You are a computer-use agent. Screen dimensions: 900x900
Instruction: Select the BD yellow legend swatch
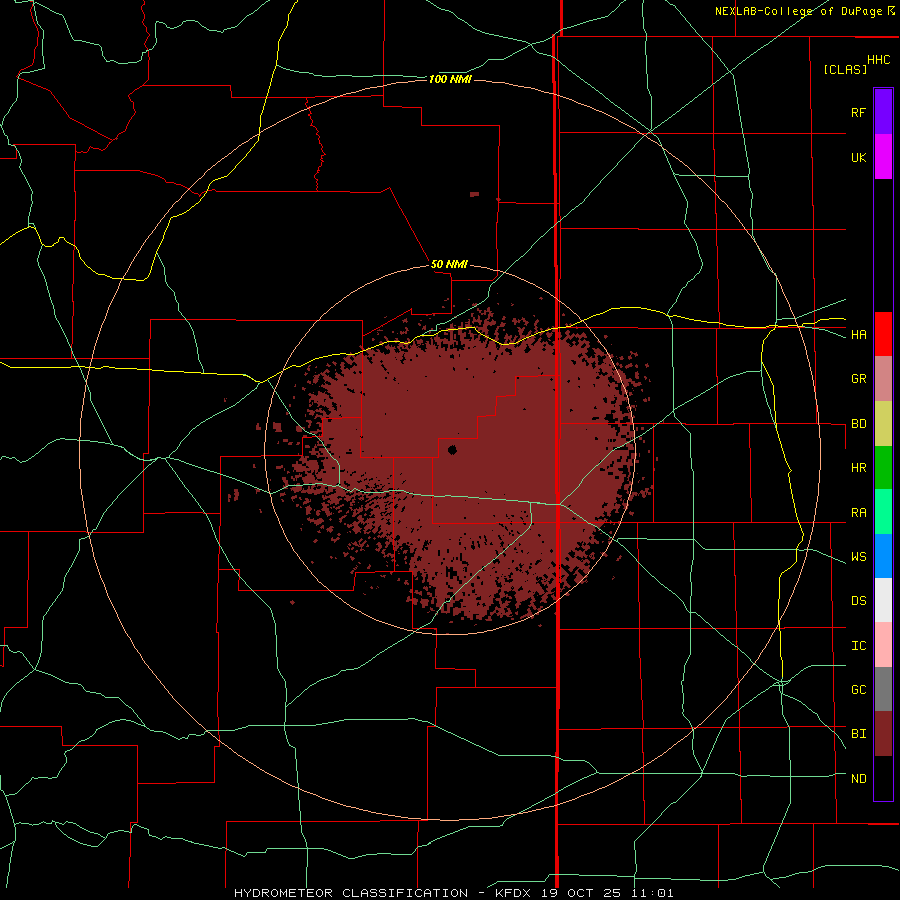(x=883, y=424)
